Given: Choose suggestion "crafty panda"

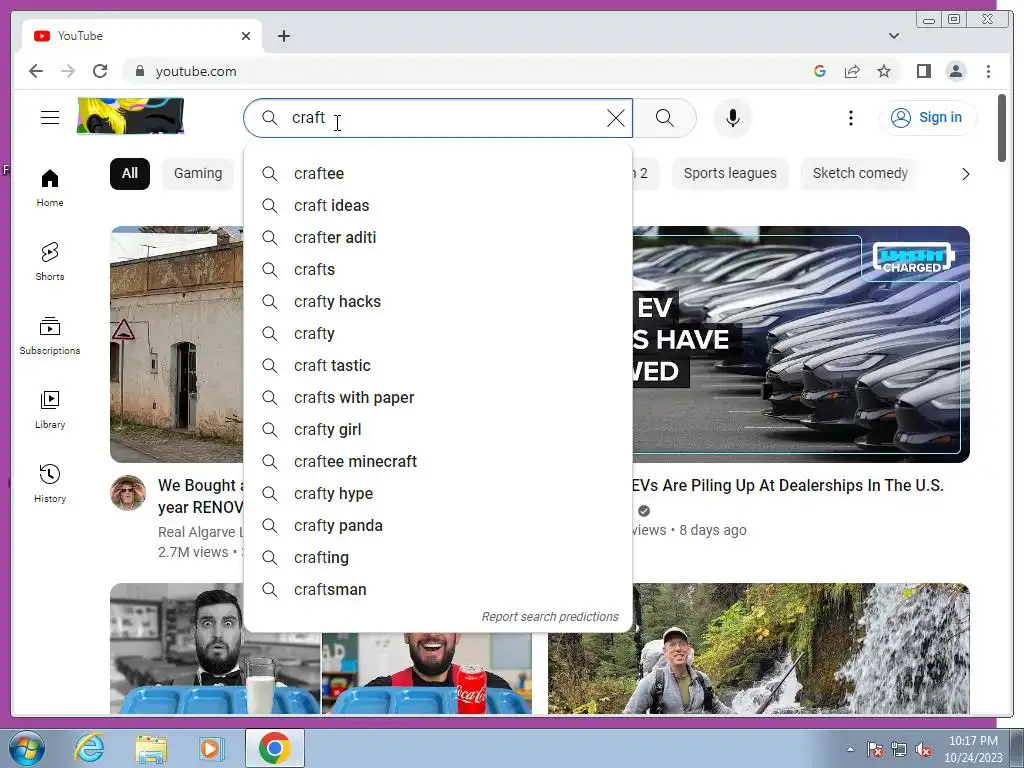Looking at the screenshot, I should [x=438, y=525].
